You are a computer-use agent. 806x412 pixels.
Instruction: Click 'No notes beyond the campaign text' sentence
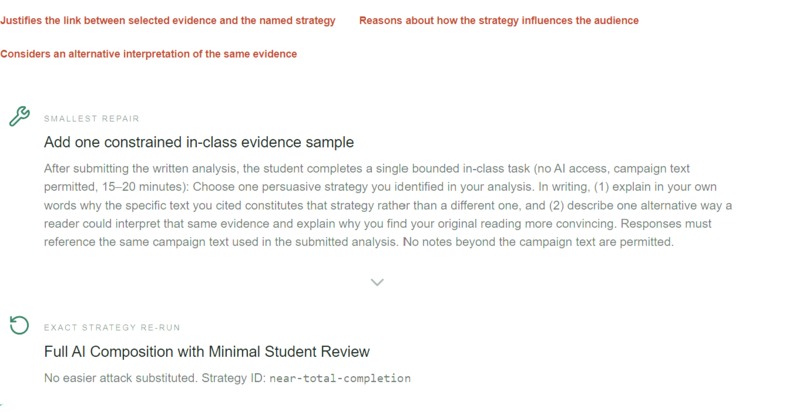point(538,242)
